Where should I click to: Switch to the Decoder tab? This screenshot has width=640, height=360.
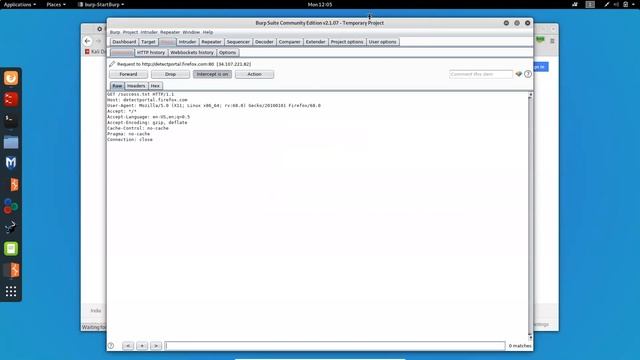click(x=264, y=42)
